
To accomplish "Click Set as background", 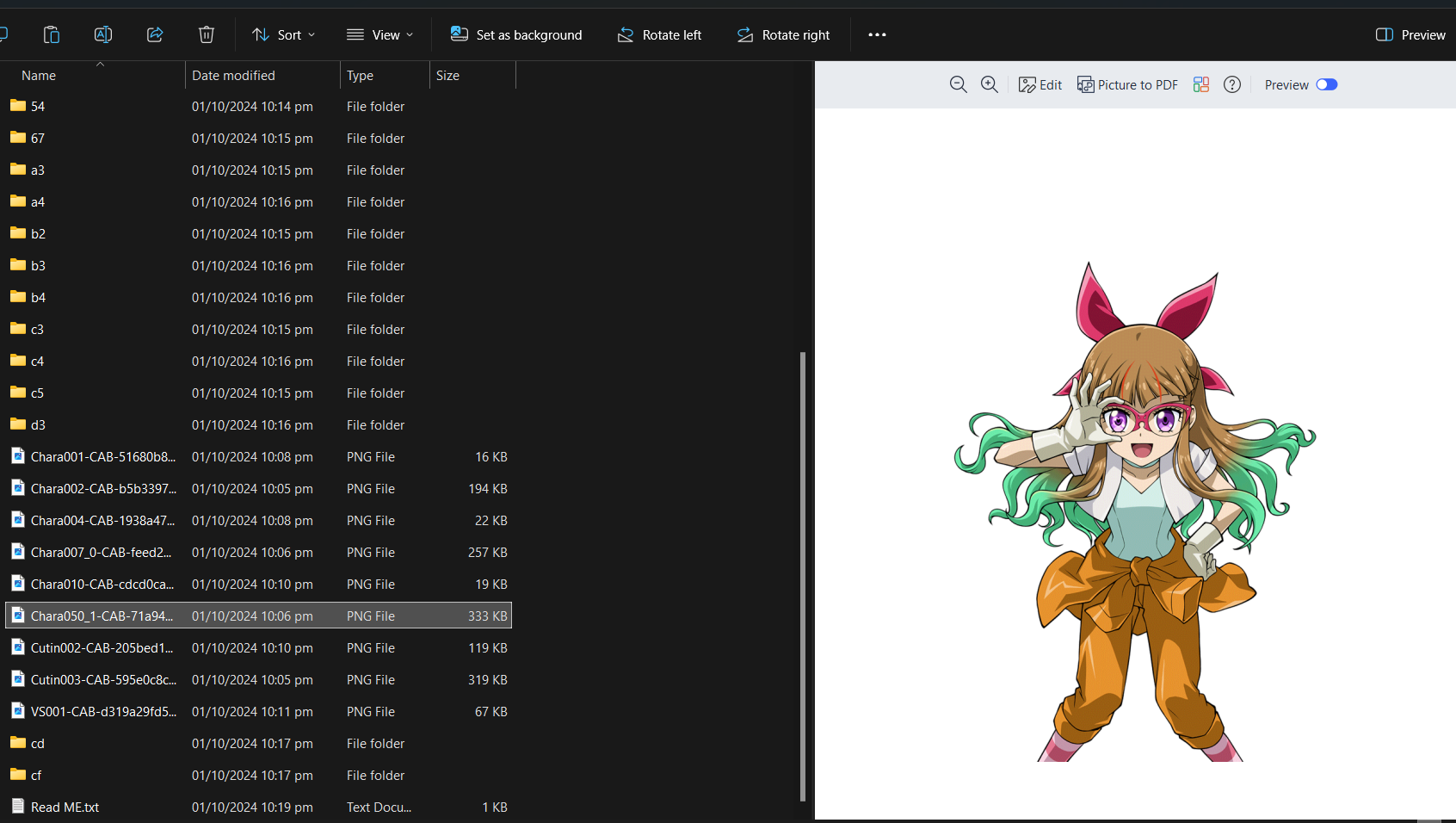I will pyautogui.click(x=516, y=34).
